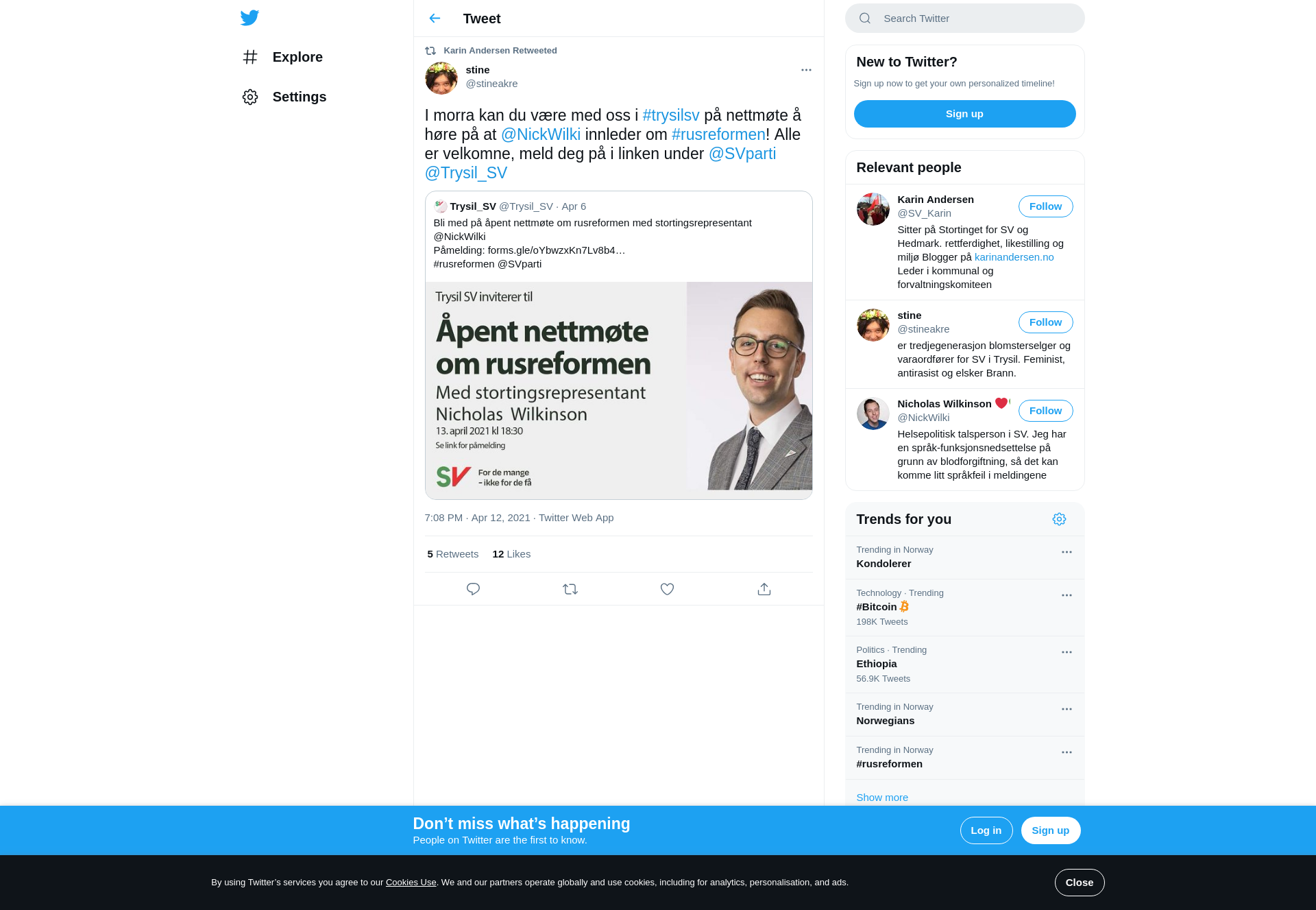Click Log in on the bottom banner

coord(986,830)
